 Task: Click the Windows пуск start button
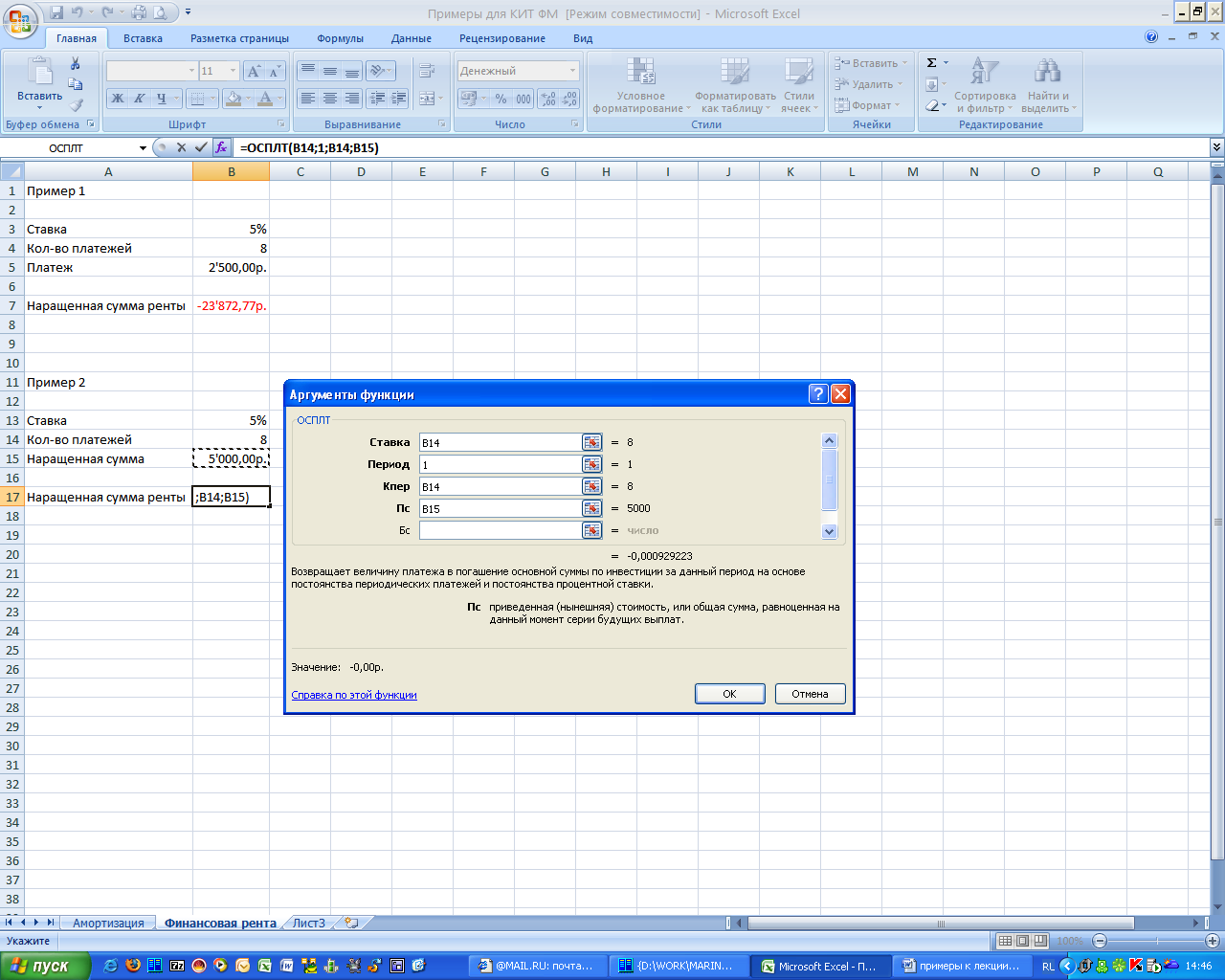[45, 966]
